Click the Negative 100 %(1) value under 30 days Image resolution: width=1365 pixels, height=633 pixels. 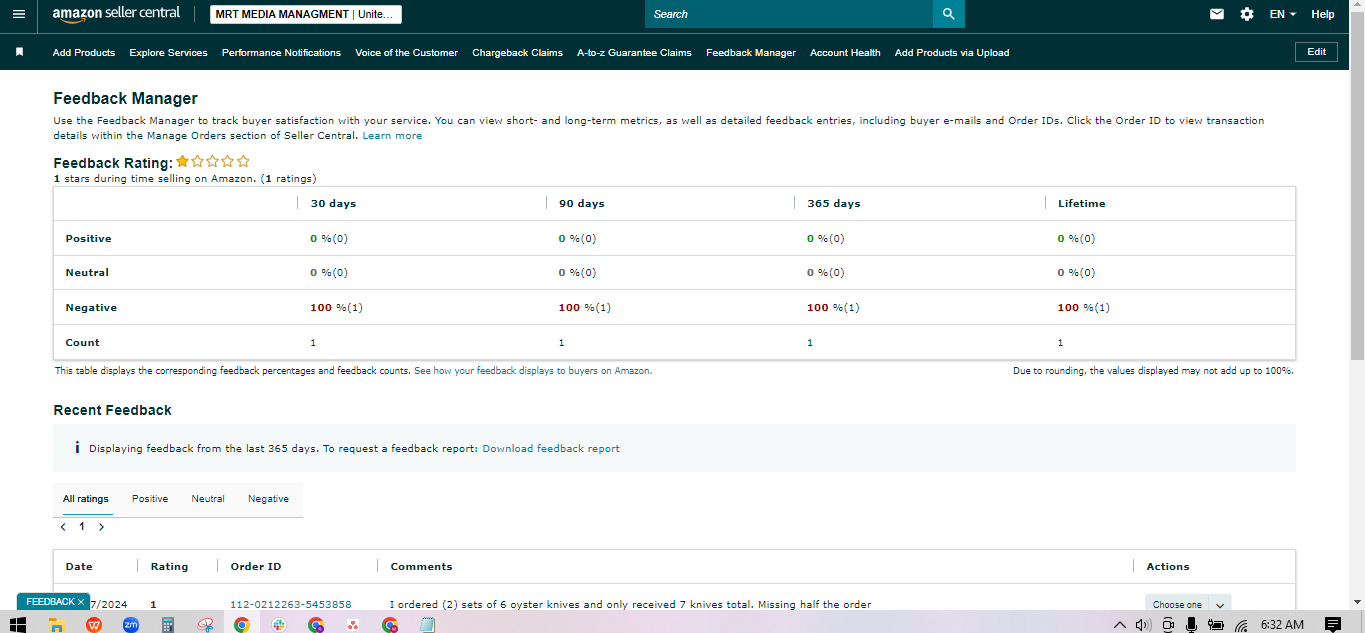336,308
